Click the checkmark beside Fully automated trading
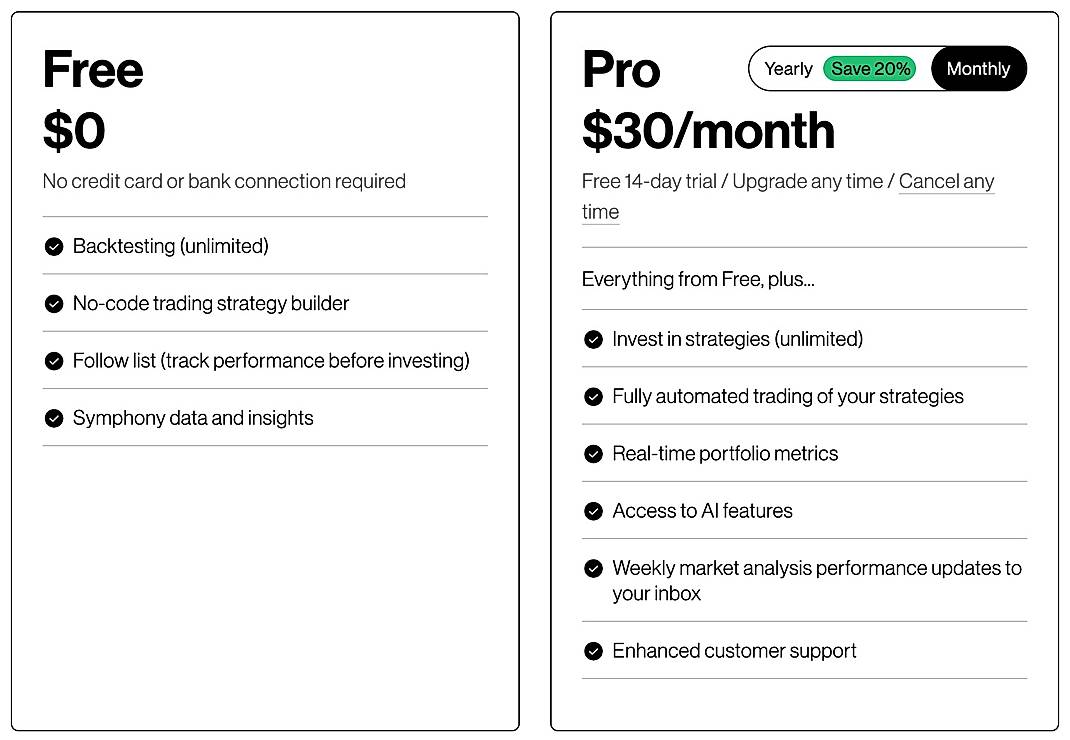This screenshot has height=740, width=1070. pyautogui.click(x=592, y=396)
